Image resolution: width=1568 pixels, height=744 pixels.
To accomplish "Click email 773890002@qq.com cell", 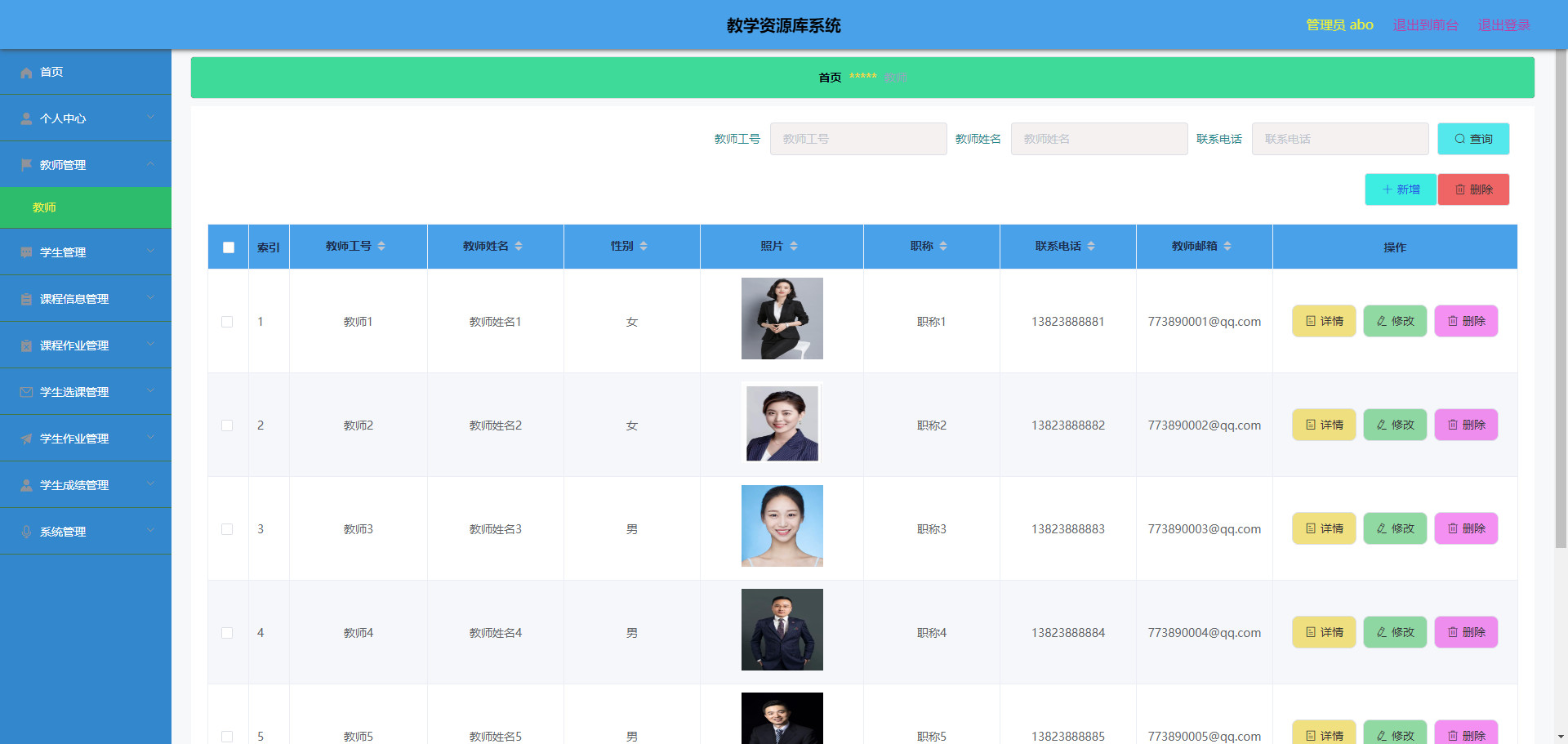I will click(1205, 425).
